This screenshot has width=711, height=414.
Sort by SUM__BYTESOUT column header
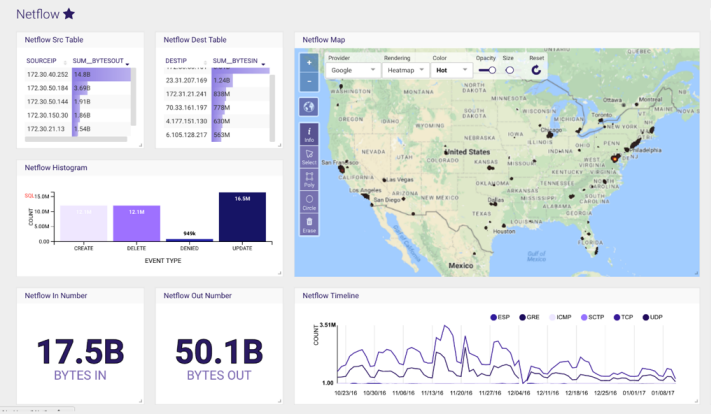100,60
